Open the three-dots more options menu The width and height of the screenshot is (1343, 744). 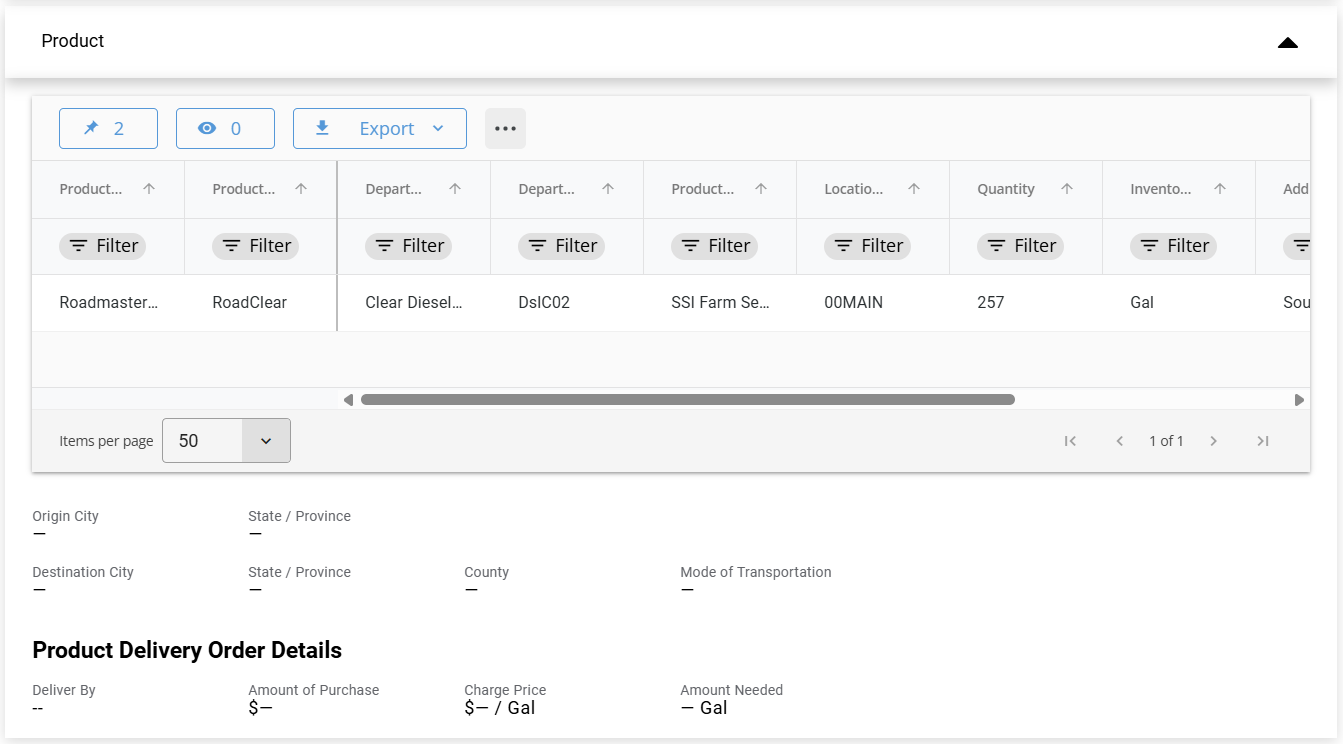pos(505,128)
